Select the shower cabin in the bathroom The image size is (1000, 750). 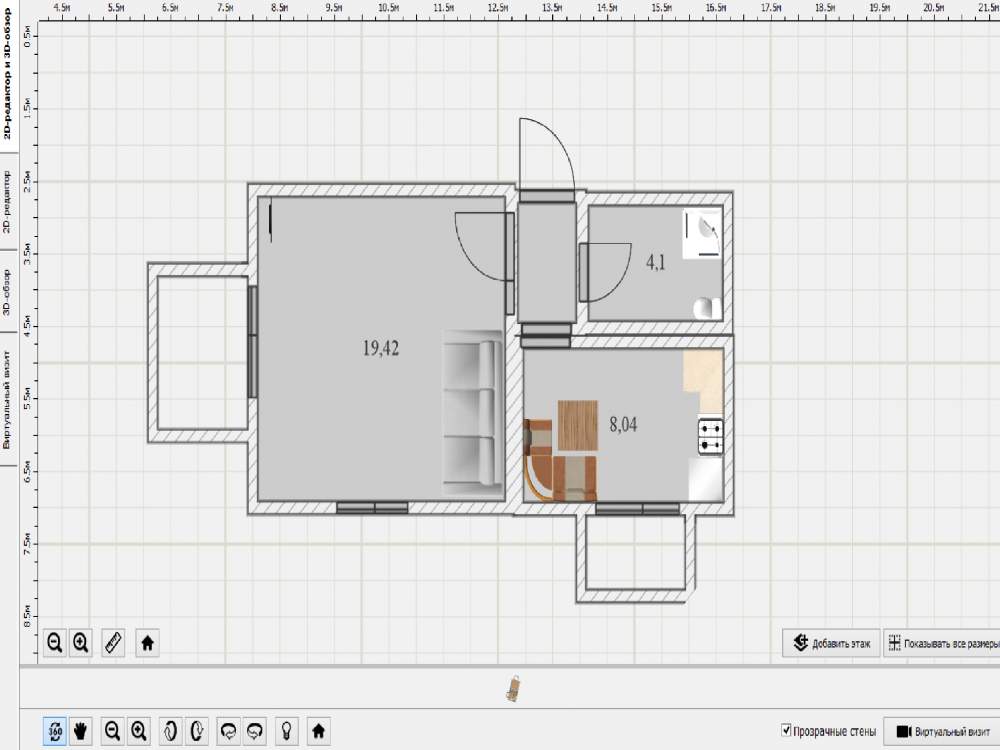pos(702,233)
